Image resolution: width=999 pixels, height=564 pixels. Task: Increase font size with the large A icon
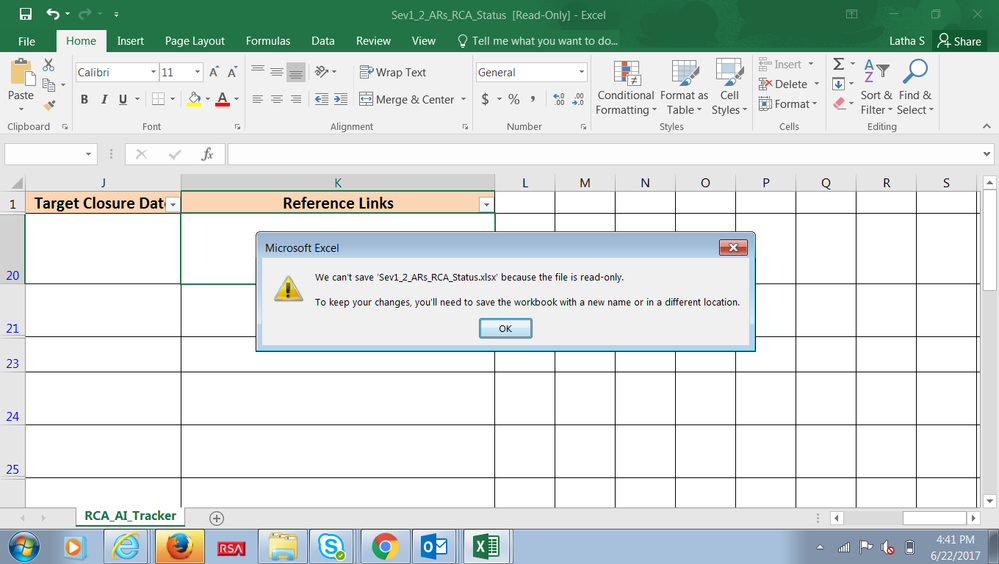(214, 73)
